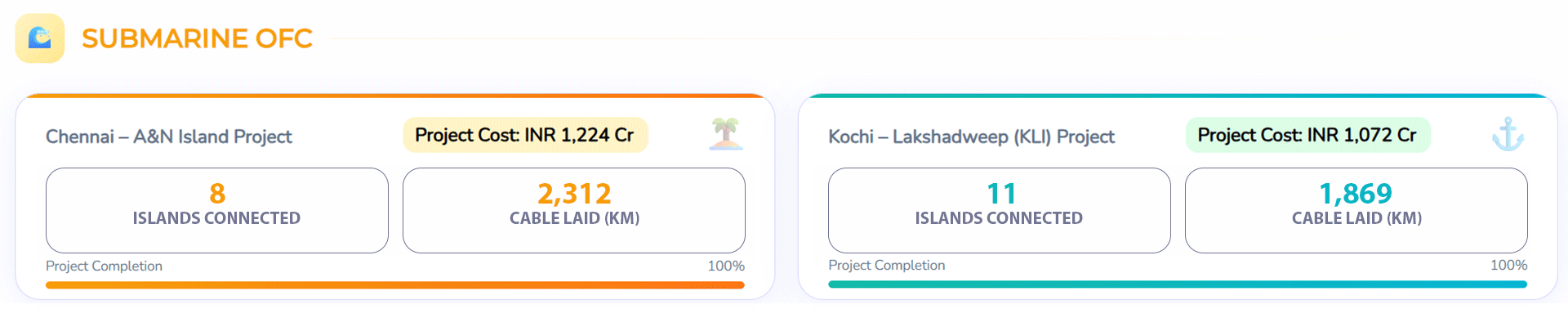This screenshot has height=309, width=1568.
Task: Click the teal number 1,869
Action: point(1356,194)
